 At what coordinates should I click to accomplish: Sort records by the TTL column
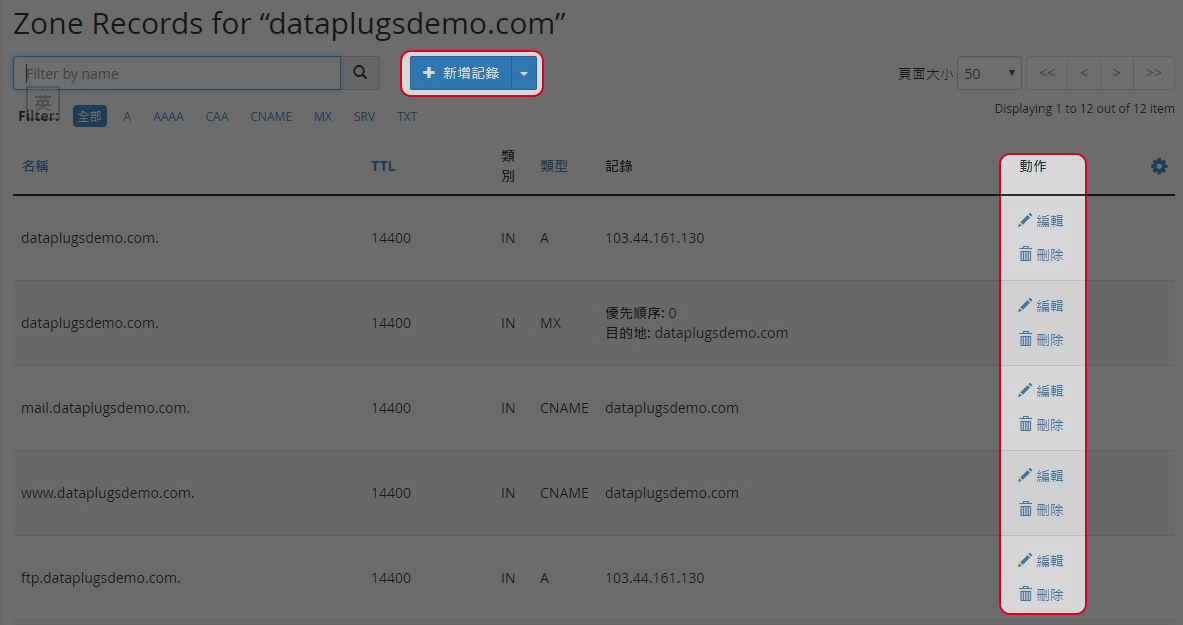pyautogui.click(x=383, y=166)
